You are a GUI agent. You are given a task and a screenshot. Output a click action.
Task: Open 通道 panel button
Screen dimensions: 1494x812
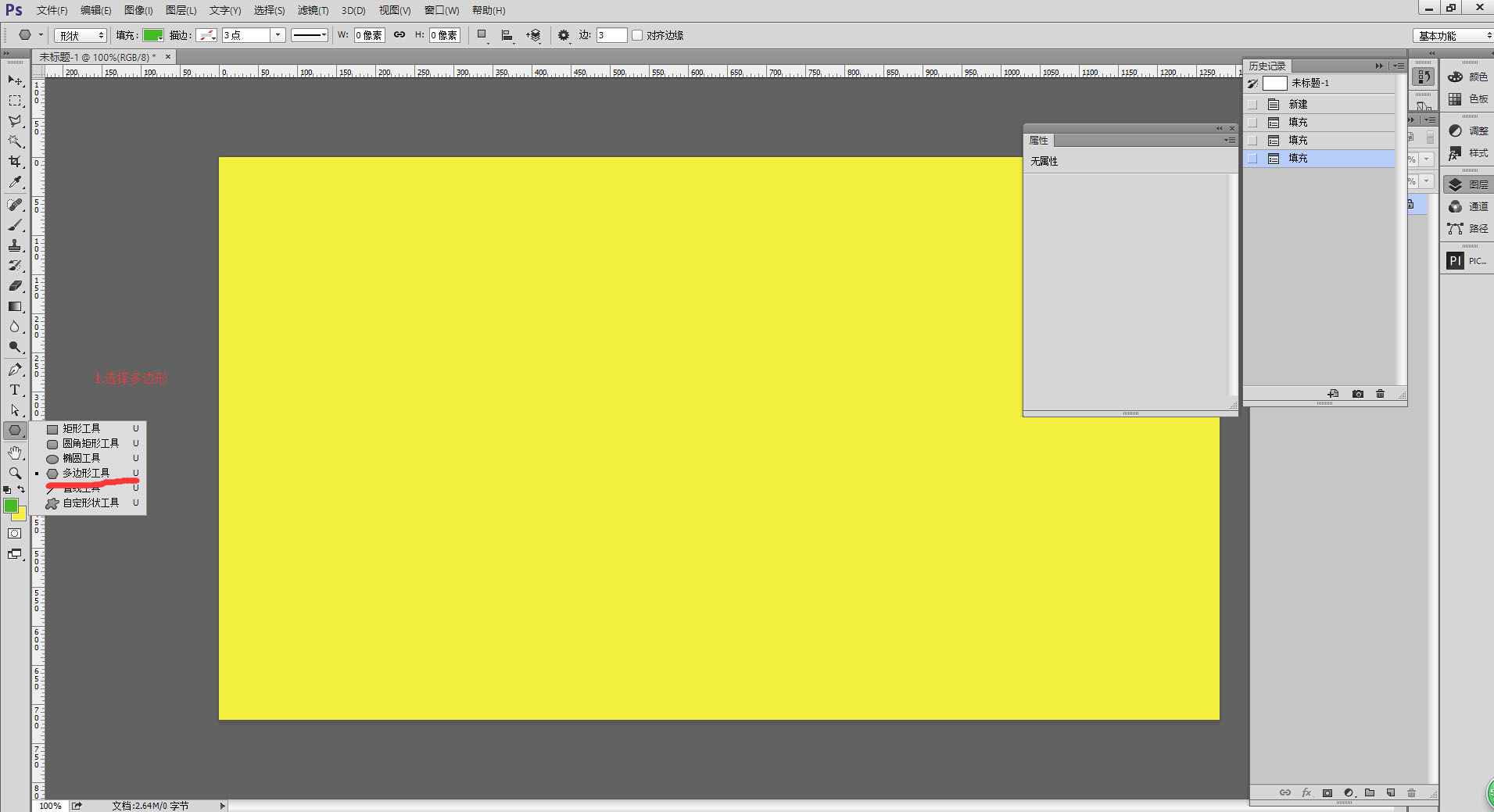coord(1467,206)
